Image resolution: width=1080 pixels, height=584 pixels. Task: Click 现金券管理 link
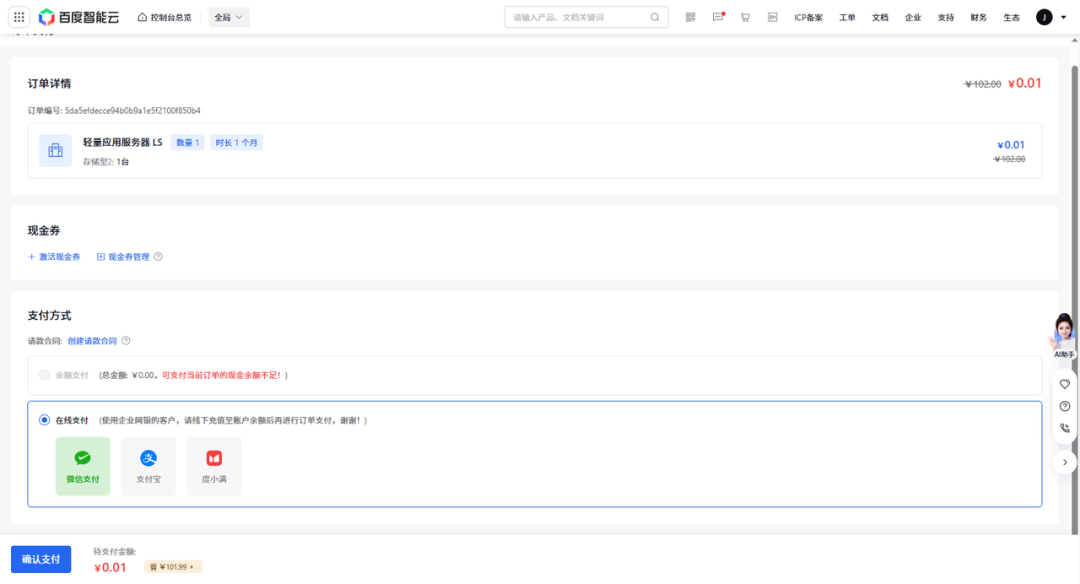tap(123, 257)
